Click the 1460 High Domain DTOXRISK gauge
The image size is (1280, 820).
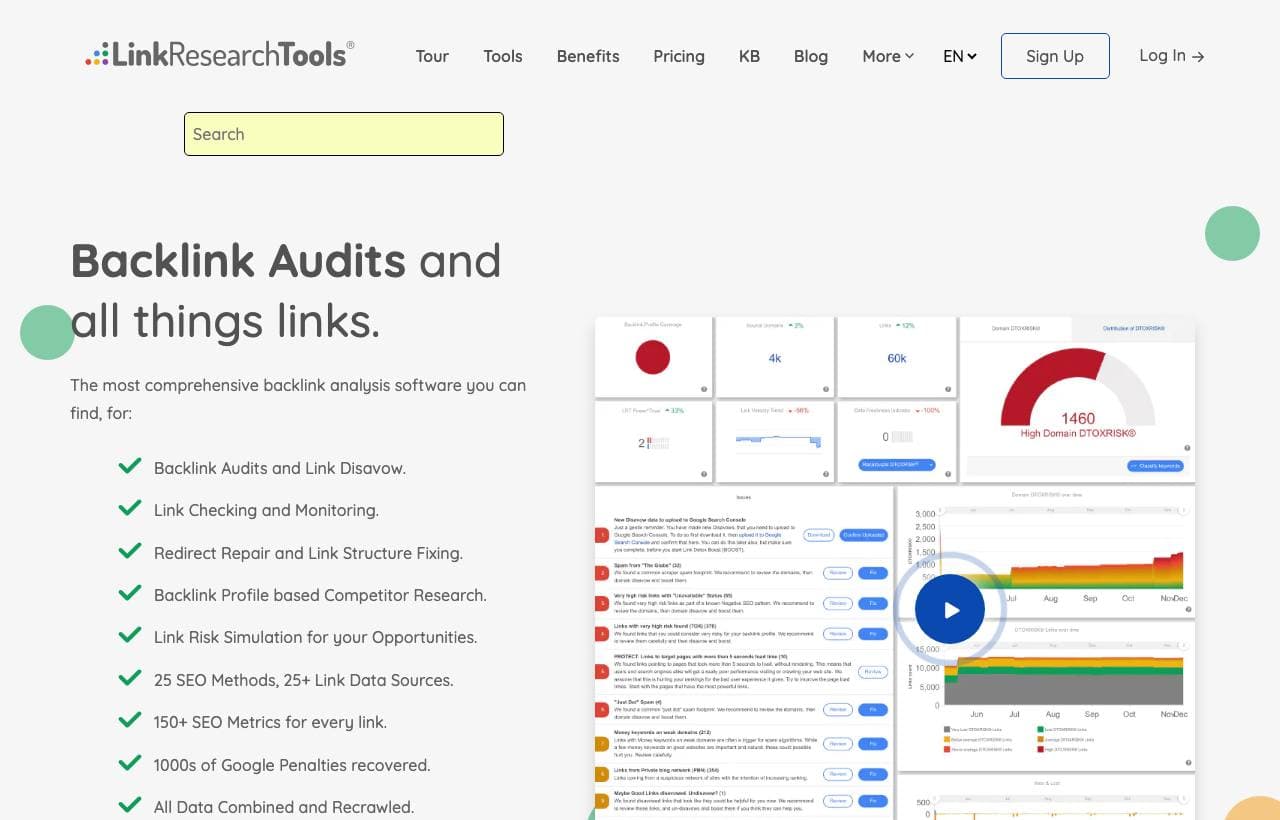(x=1077, y=393)
